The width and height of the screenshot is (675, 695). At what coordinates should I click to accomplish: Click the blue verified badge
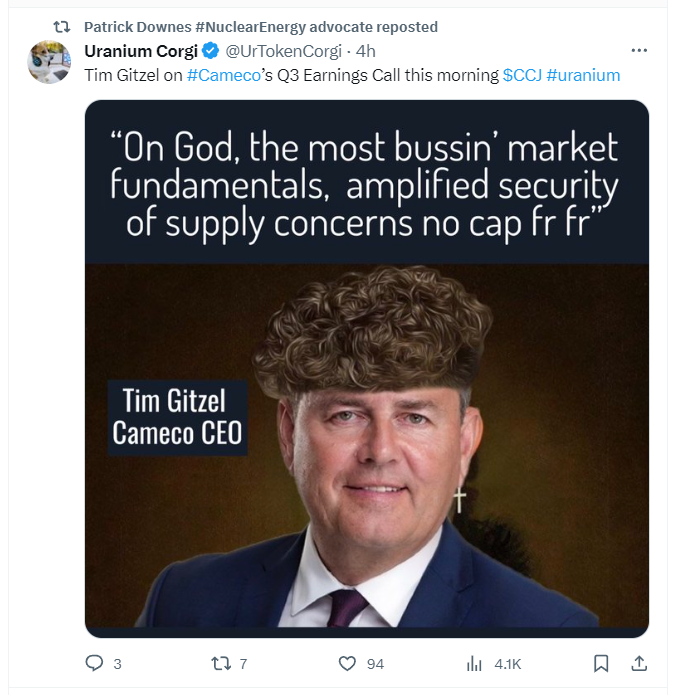click(x=211, y=51)
